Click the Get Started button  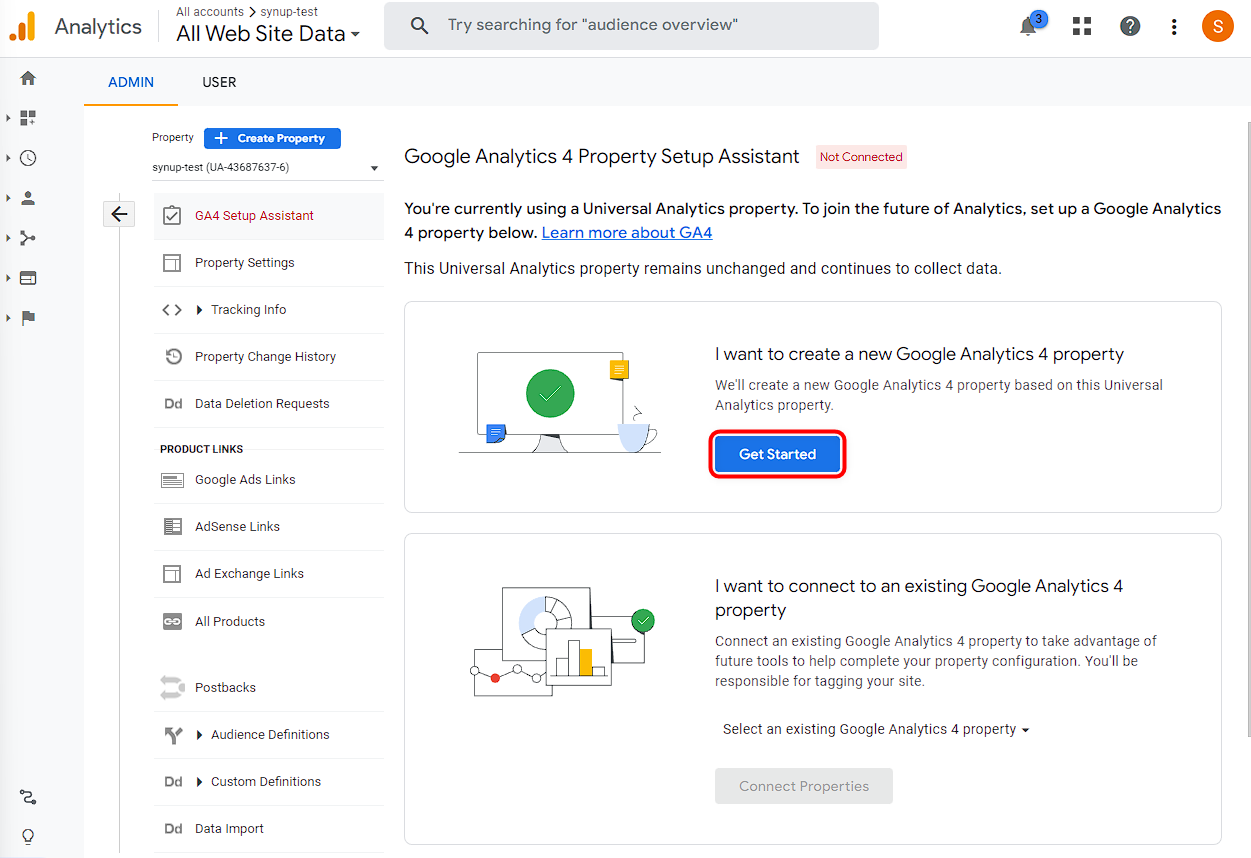778,454
